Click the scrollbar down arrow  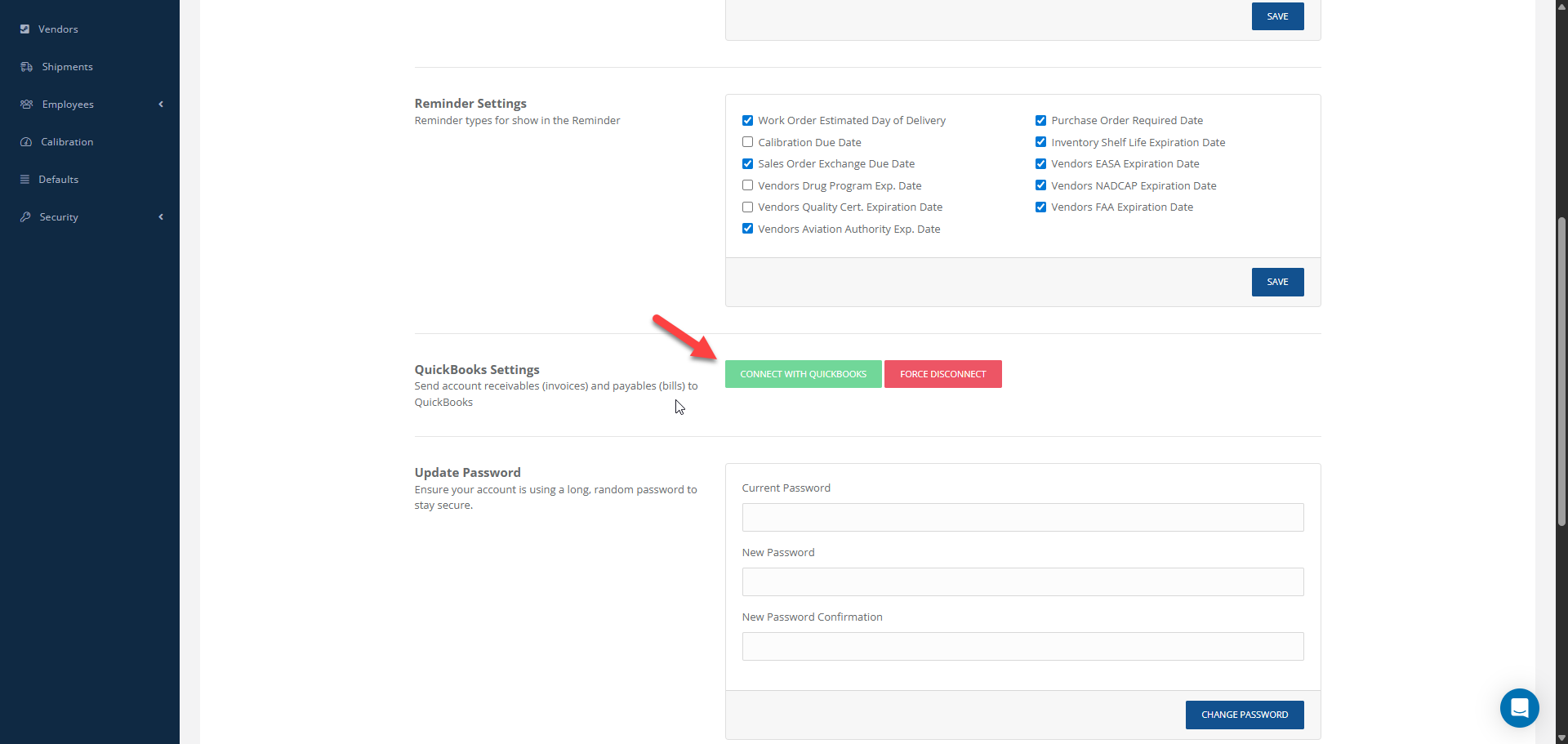[1561, 737]
